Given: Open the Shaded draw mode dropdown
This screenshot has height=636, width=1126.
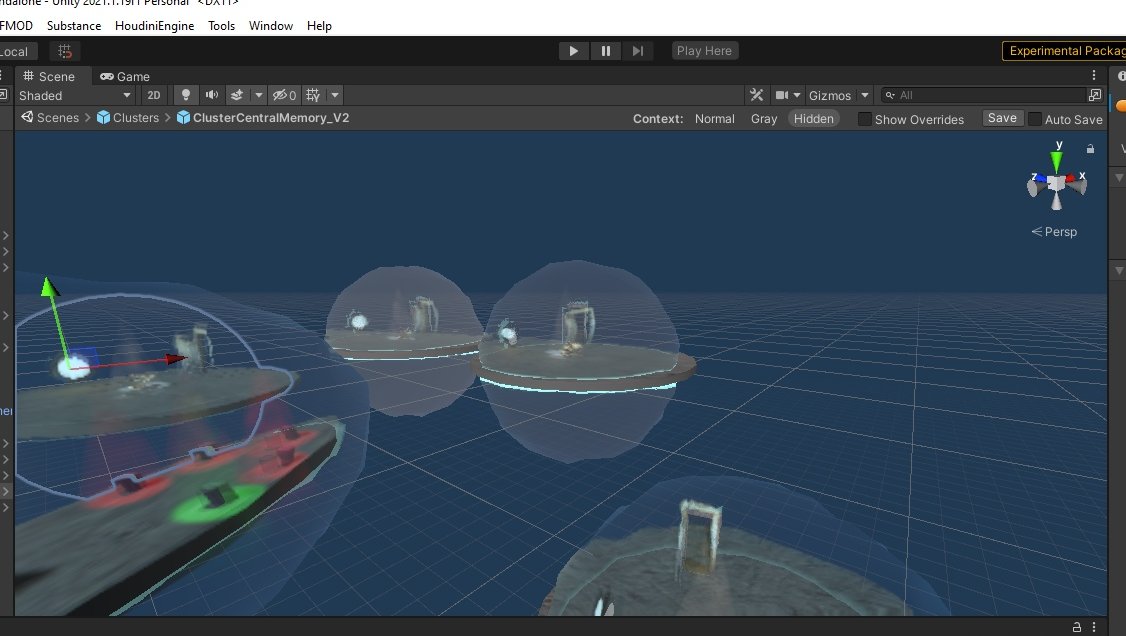Looking at the screenshot, I should click(75, 95).
